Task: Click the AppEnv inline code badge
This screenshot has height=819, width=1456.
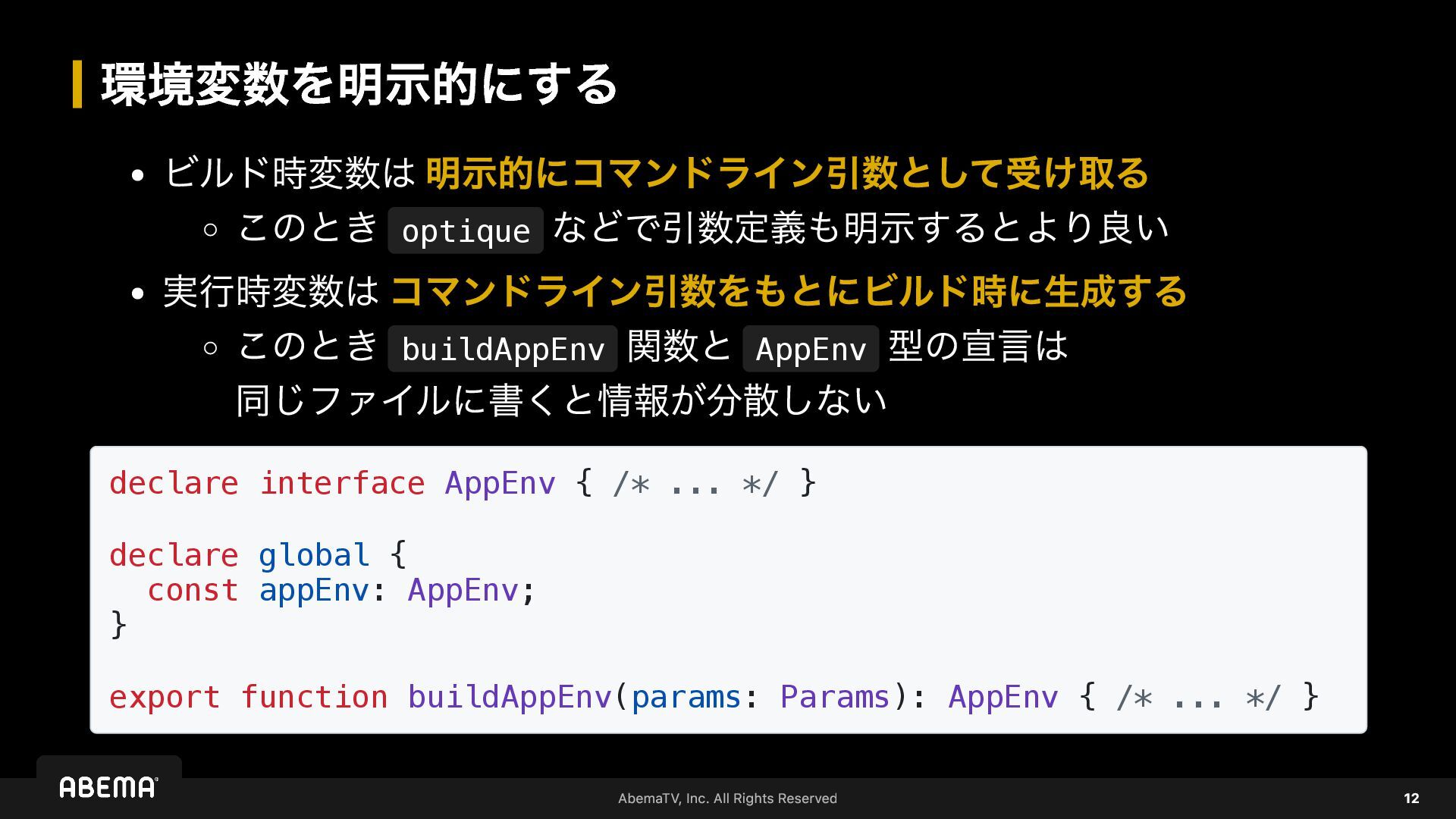Action: click(810, 349)
